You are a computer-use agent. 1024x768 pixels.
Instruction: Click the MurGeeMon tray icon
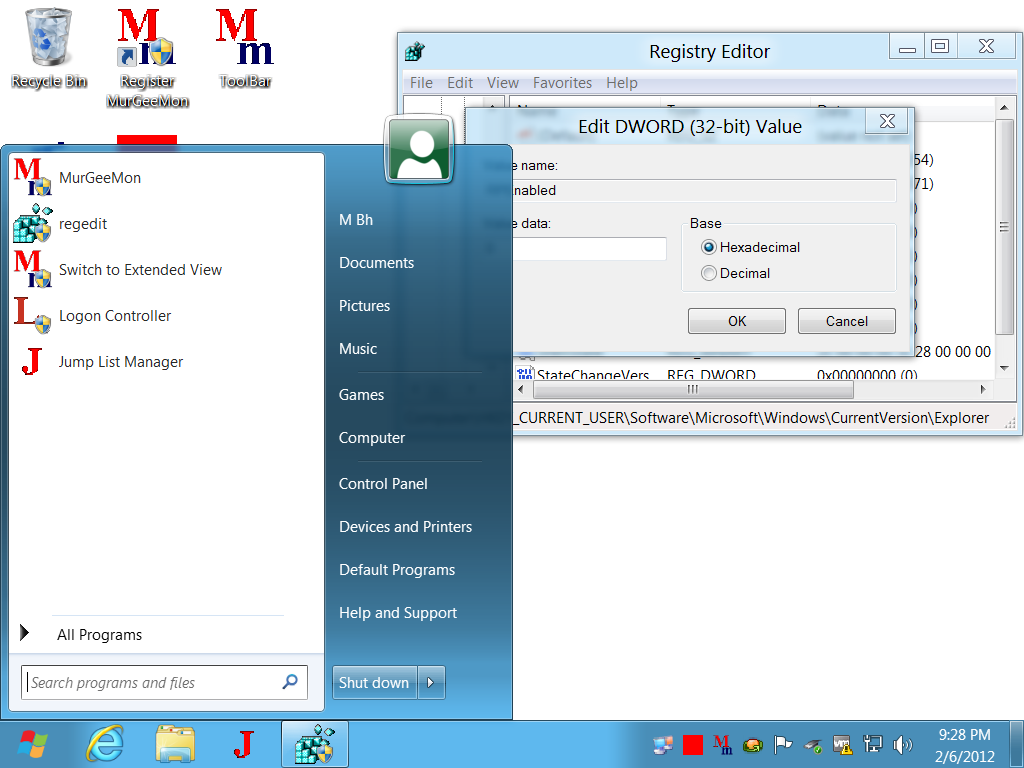pos(722,745)
